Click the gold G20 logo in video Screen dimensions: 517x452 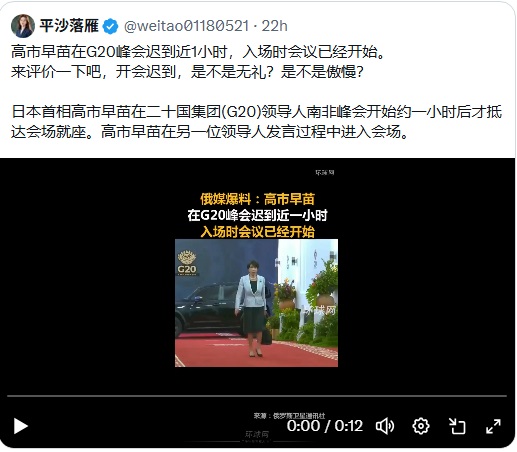187,263
